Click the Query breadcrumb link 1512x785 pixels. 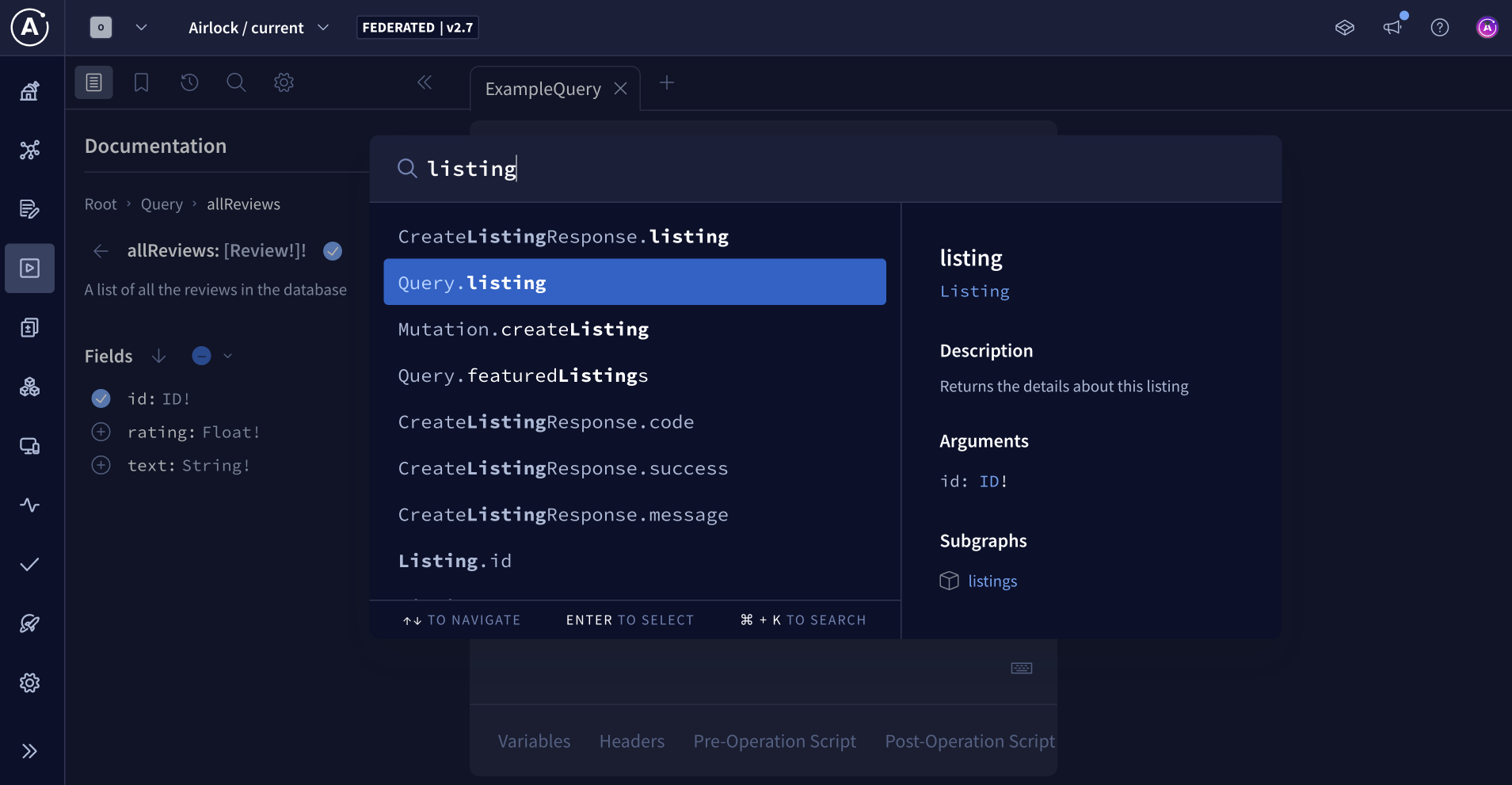[162, 204]
